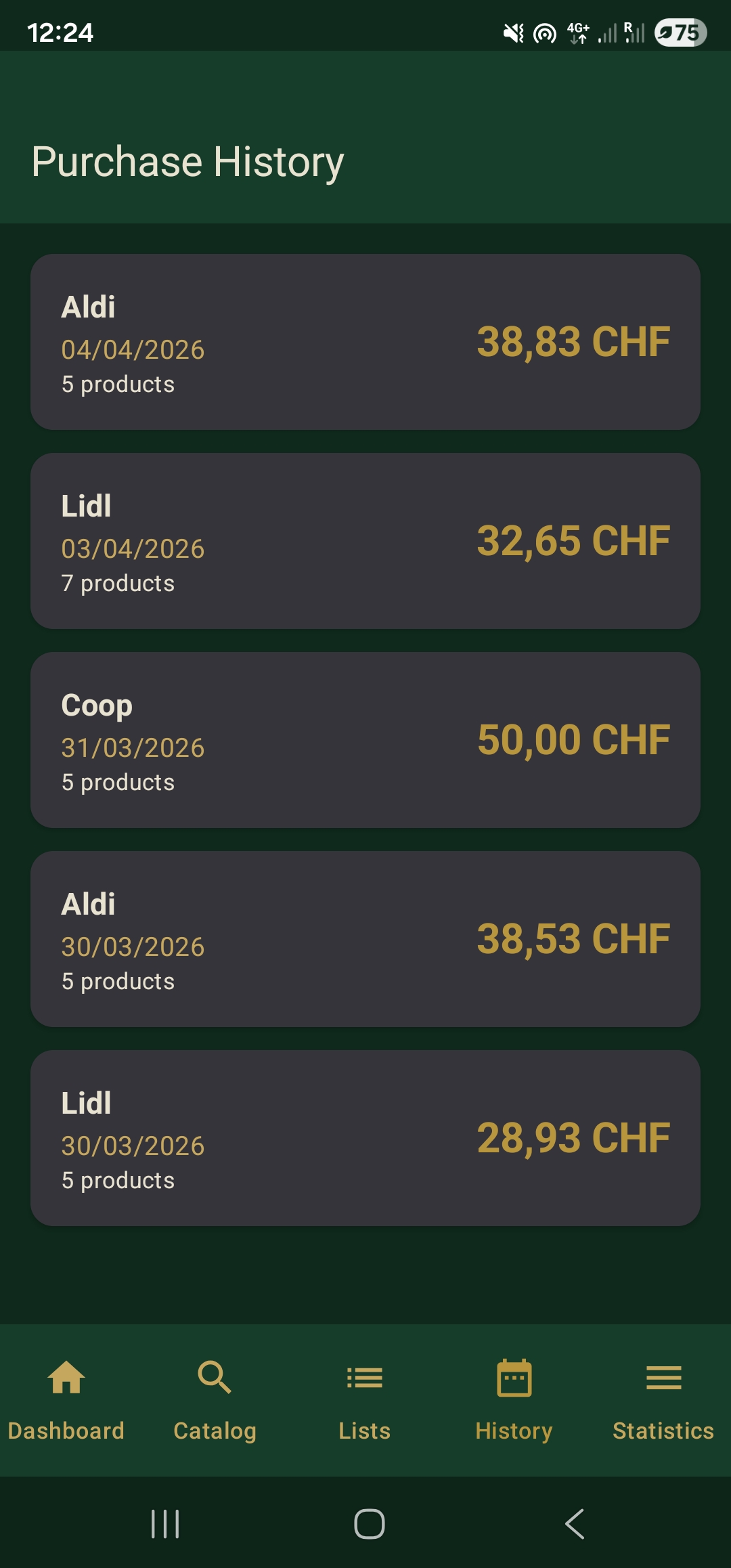
Task: Tap the 50,00 CHF amount
Action: (x=573, y=740)
